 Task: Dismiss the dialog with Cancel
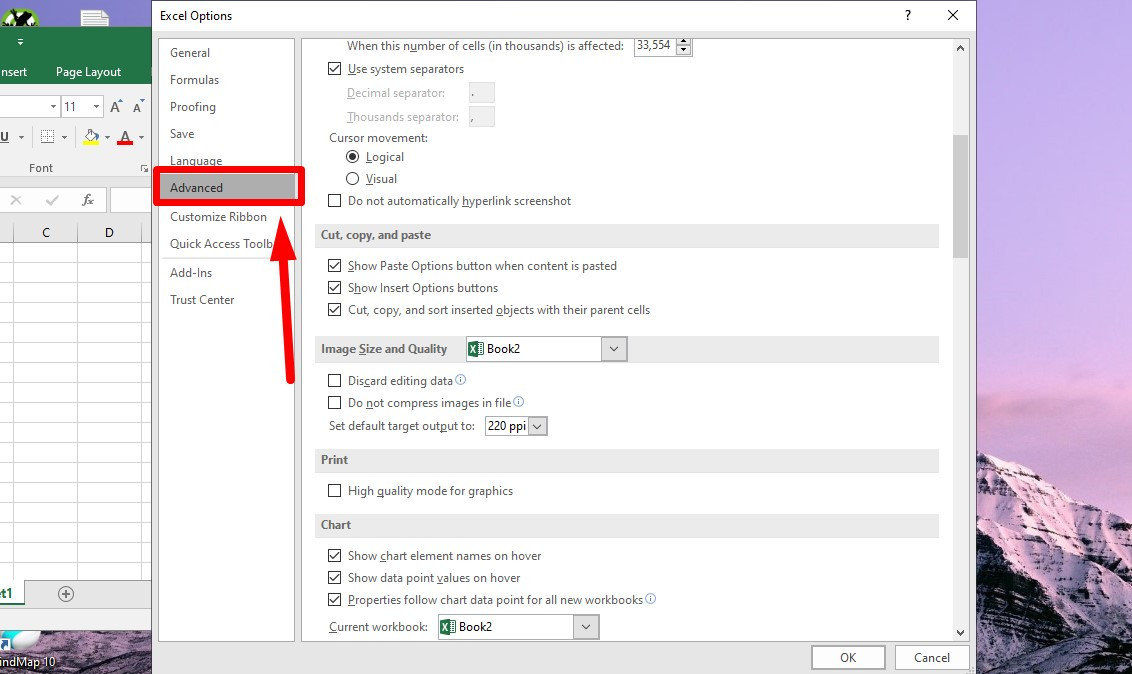[x=931, y=657]
